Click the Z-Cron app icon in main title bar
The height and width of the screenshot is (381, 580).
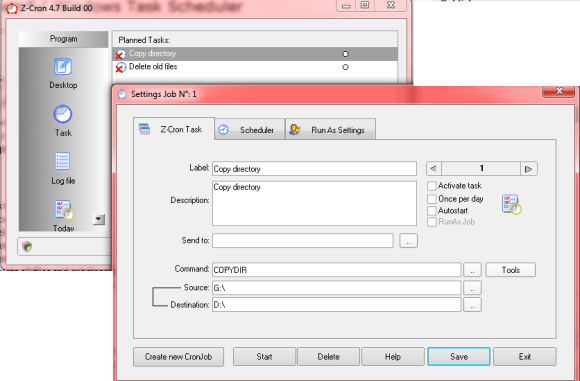tap(11, 8)
